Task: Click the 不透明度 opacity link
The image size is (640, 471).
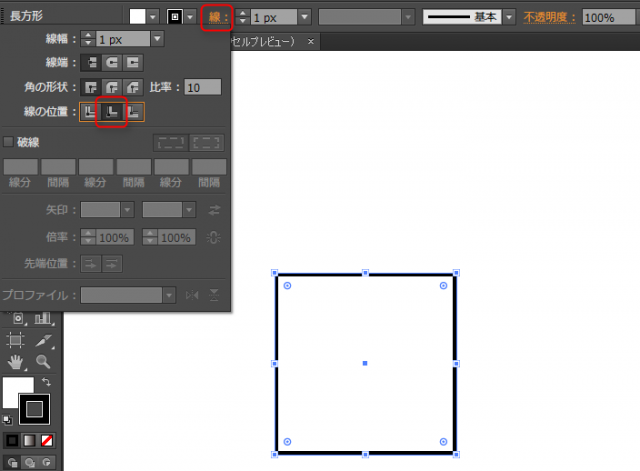Action: (548, 17)
